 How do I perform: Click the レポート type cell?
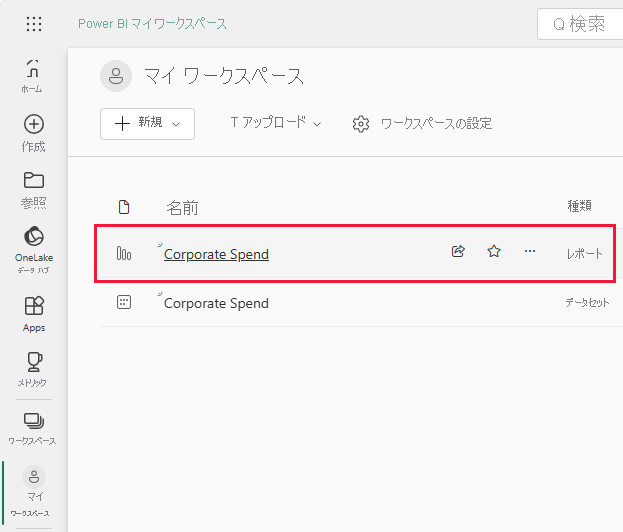584,253
